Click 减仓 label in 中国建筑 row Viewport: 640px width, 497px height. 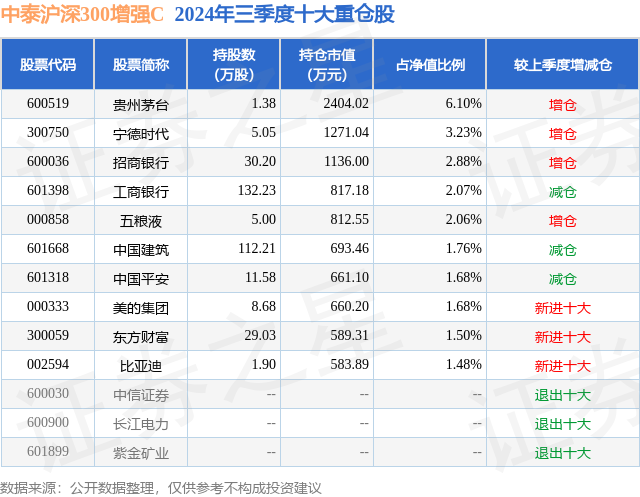pos(562,250)
